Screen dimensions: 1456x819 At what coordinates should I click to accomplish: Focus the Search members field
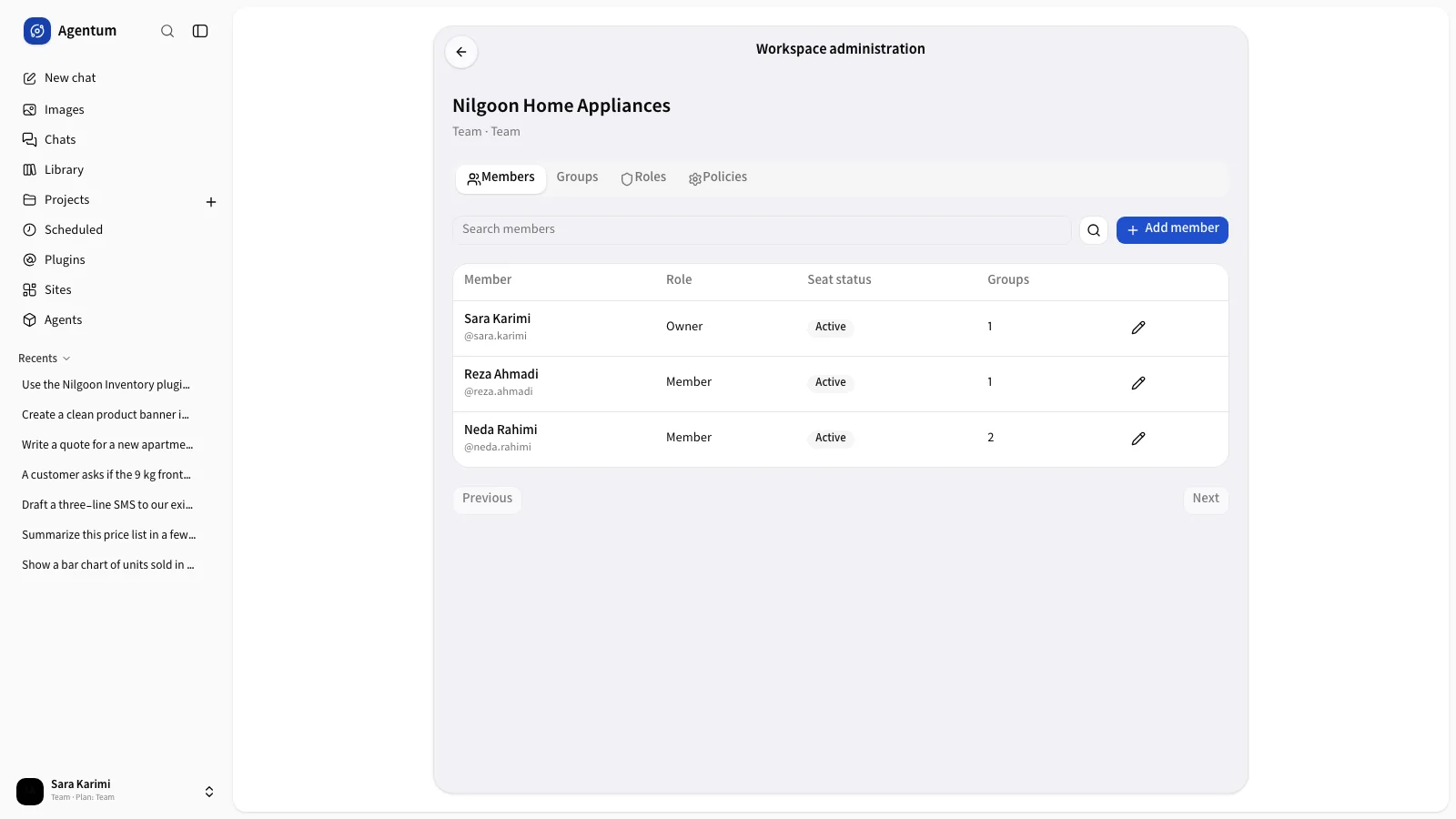762,229
